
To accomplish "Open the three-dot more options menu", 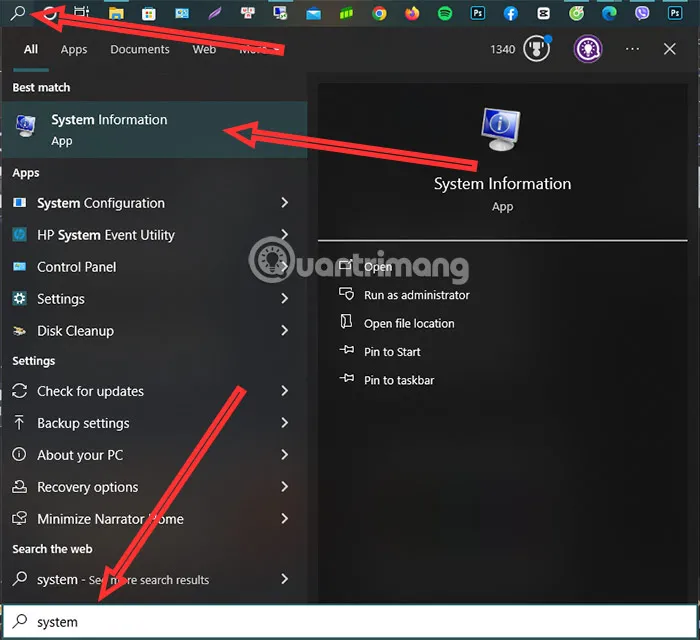I will (x=632, y=49).
